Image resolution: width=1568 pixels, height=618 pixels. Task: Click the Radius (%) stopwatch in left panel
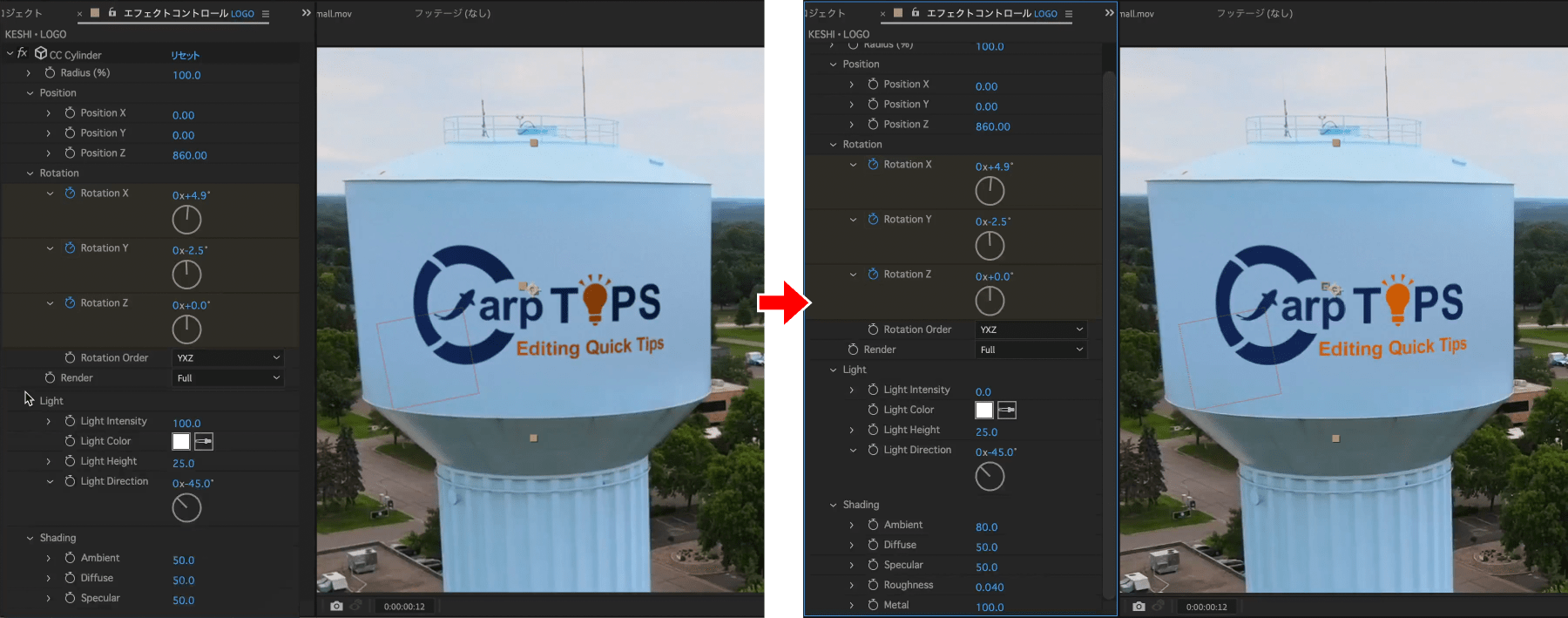(51, 73)
